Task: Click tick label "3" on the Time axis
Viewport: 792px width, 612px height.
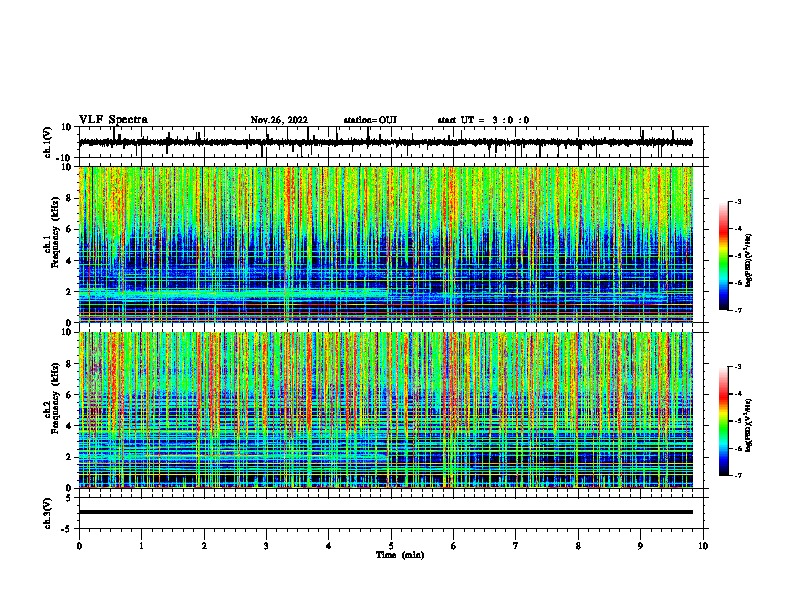Action: 266,546
